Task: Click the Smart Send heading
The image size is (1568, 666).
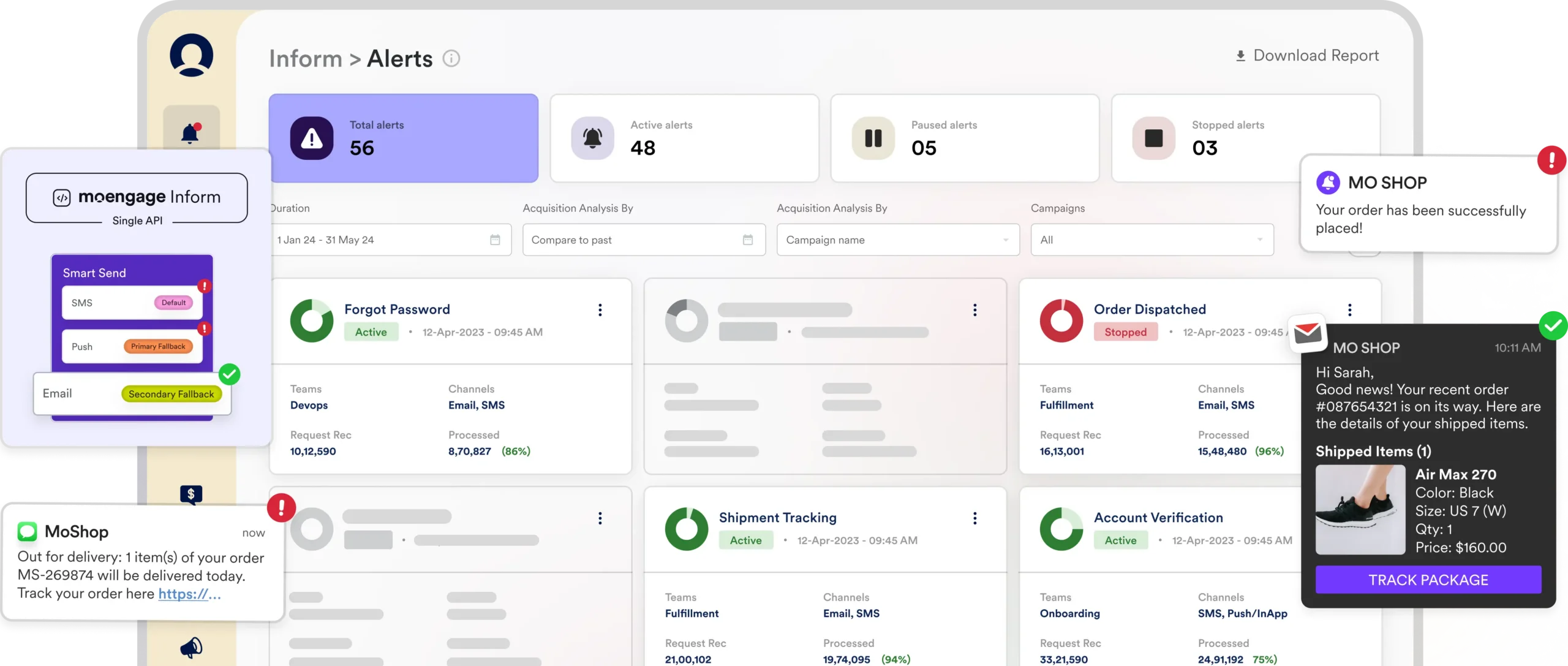Action: coord(94,273)
